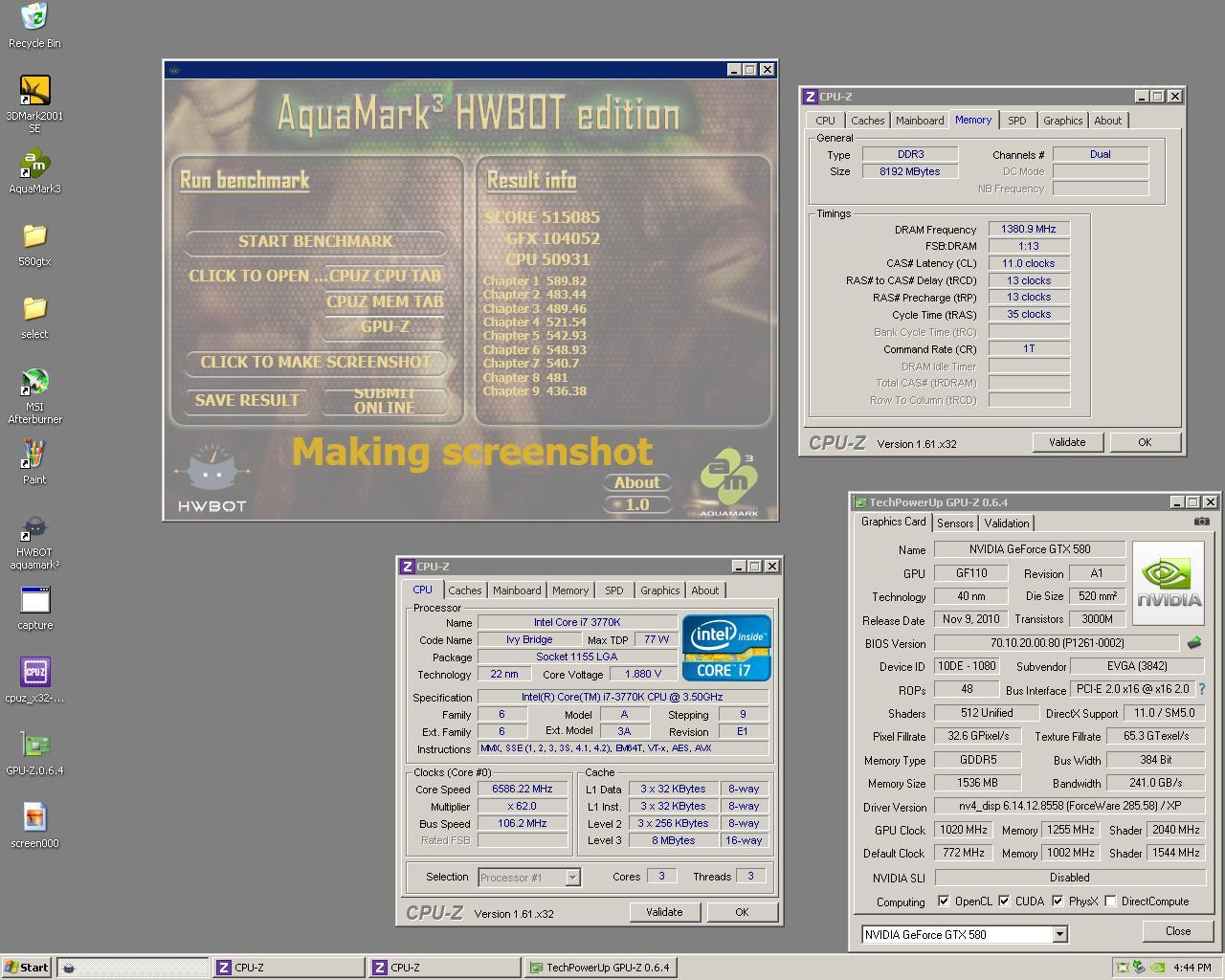Screen dimensions: 1225x980
Task: Click Validate in CPU-Z CPU window
Action: click(x=664, y=912)
